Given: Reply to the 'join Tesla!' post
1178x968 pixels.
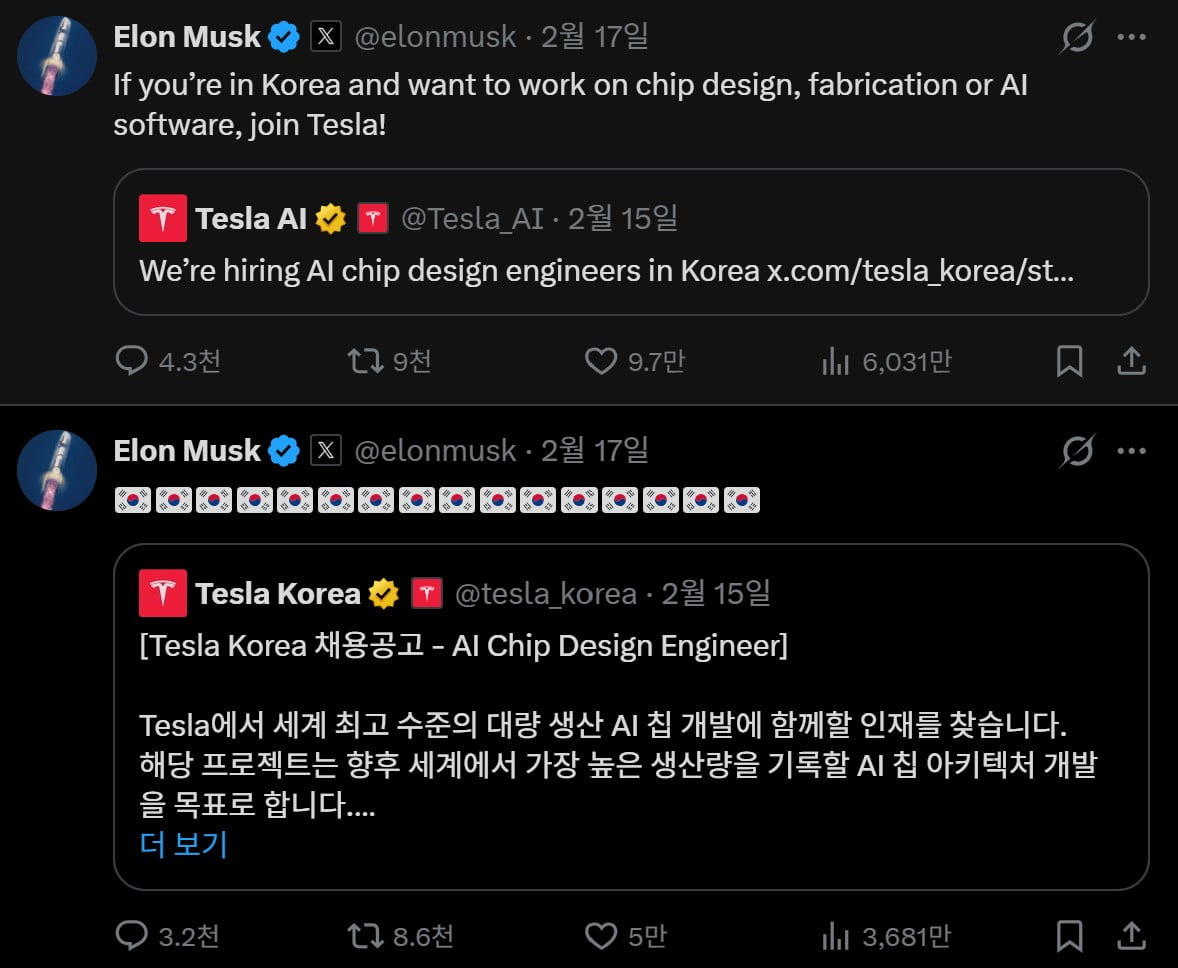Looking at the screenshot, I should [132, 361].
